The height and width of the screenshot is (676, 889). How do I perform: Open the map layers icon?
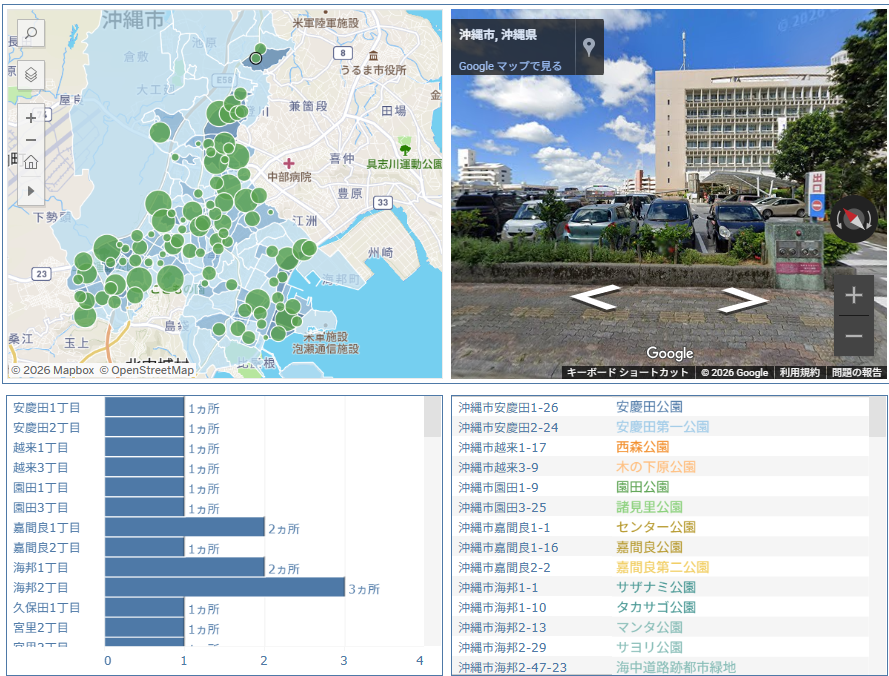click(x=31, y=74)
